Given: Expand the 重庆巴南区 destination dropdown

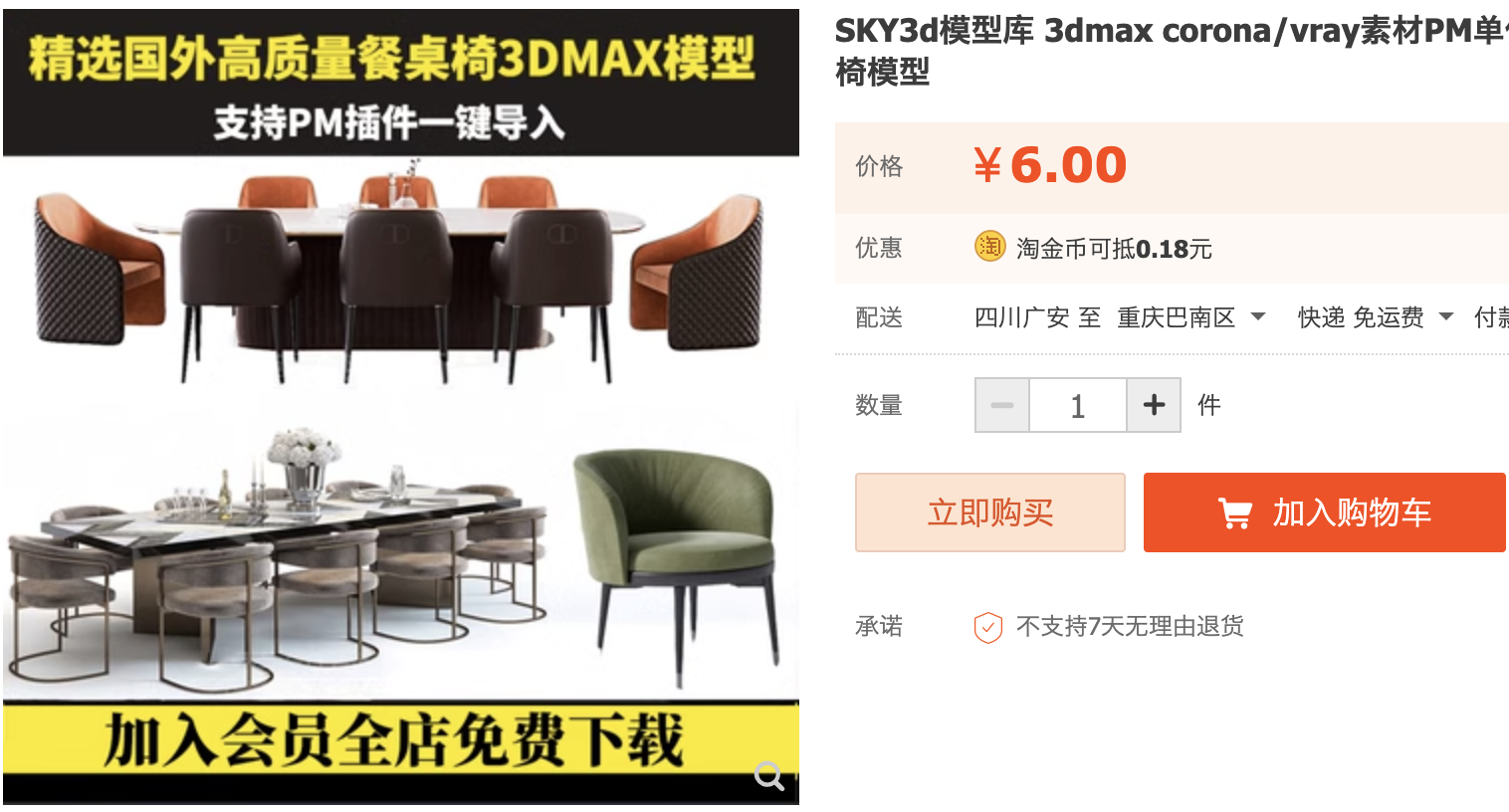Looking at the screenshot, I should pyautogui.click(x=1190, y=317).
